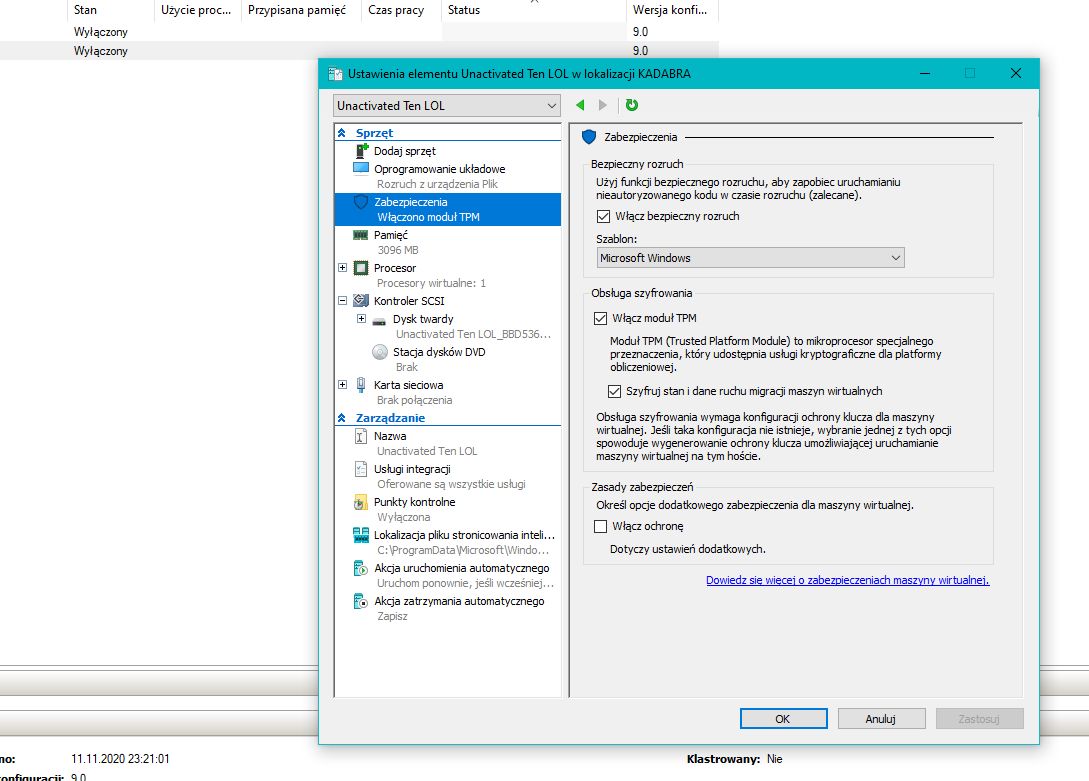1089x781 pixels.
Task: Refresh settings with the green reload icon
Action: (631, 105)
